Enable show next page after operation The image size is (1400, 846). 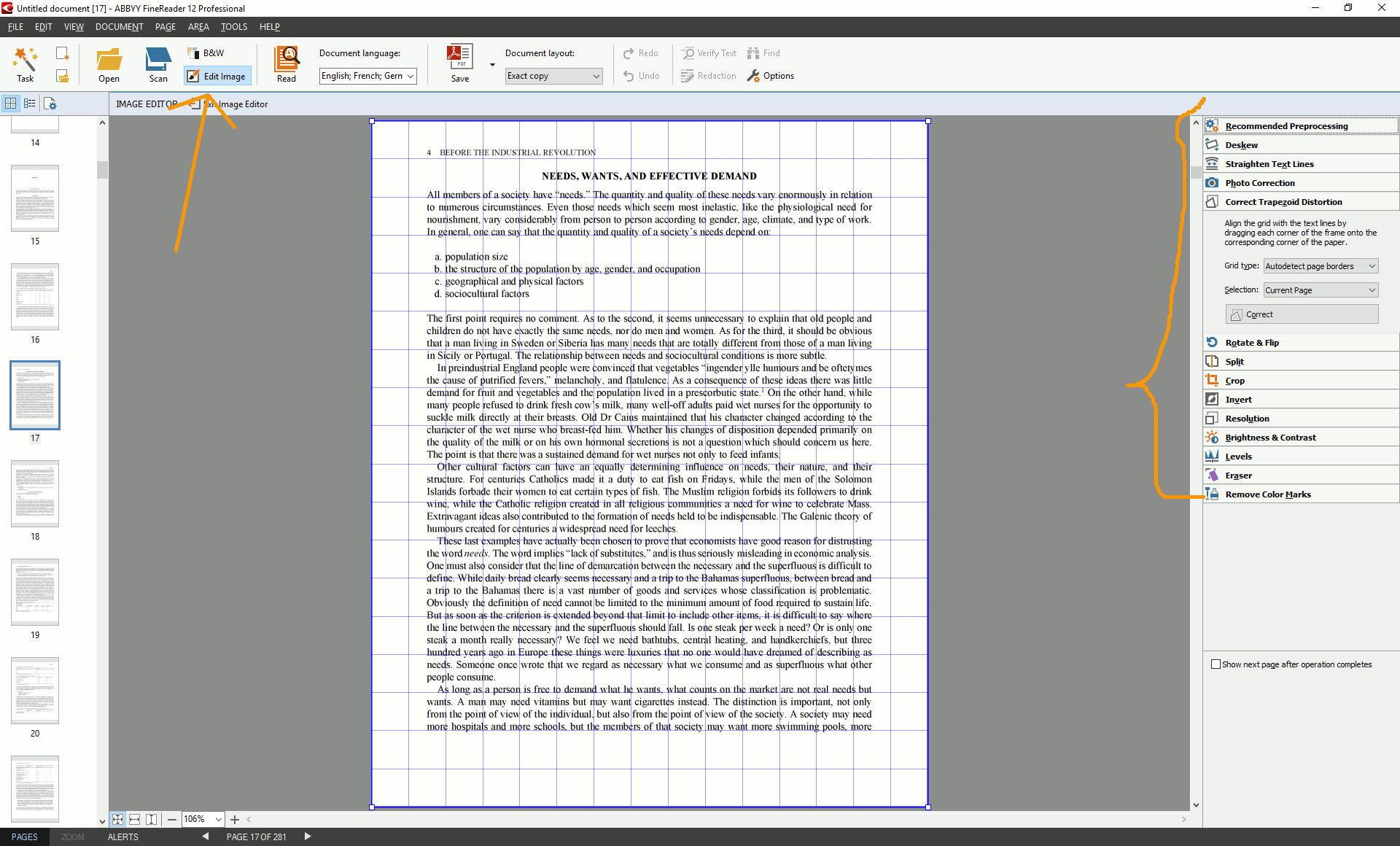coord(1216,664)
